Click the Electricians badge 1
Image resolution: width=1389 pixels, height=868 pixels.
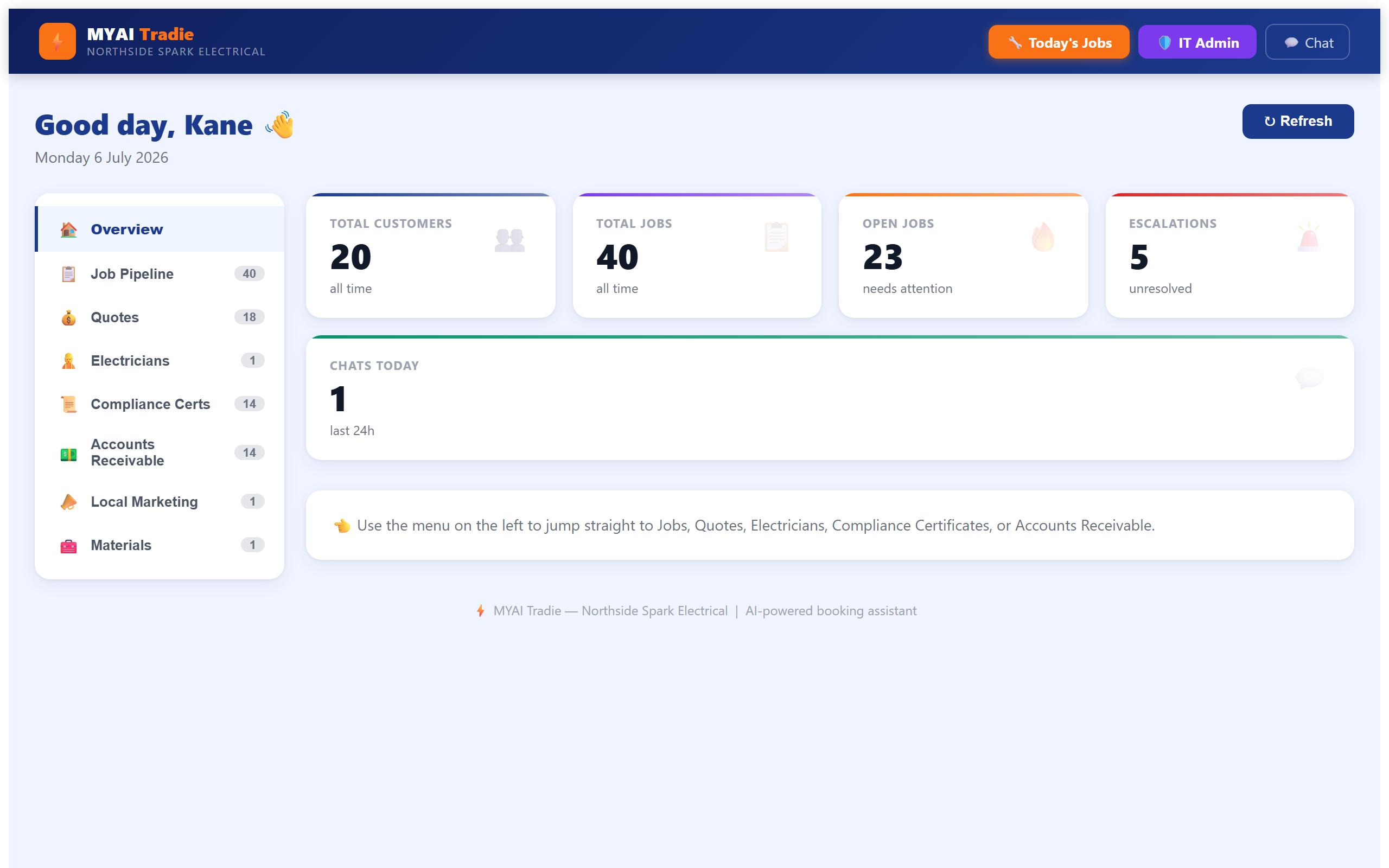252,361
